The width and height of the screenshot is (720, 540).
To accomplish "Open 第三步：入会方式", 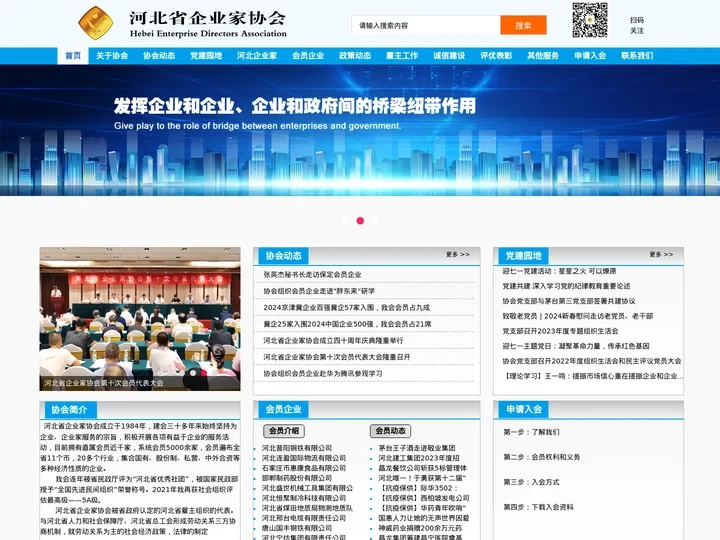I will (531, 482).
